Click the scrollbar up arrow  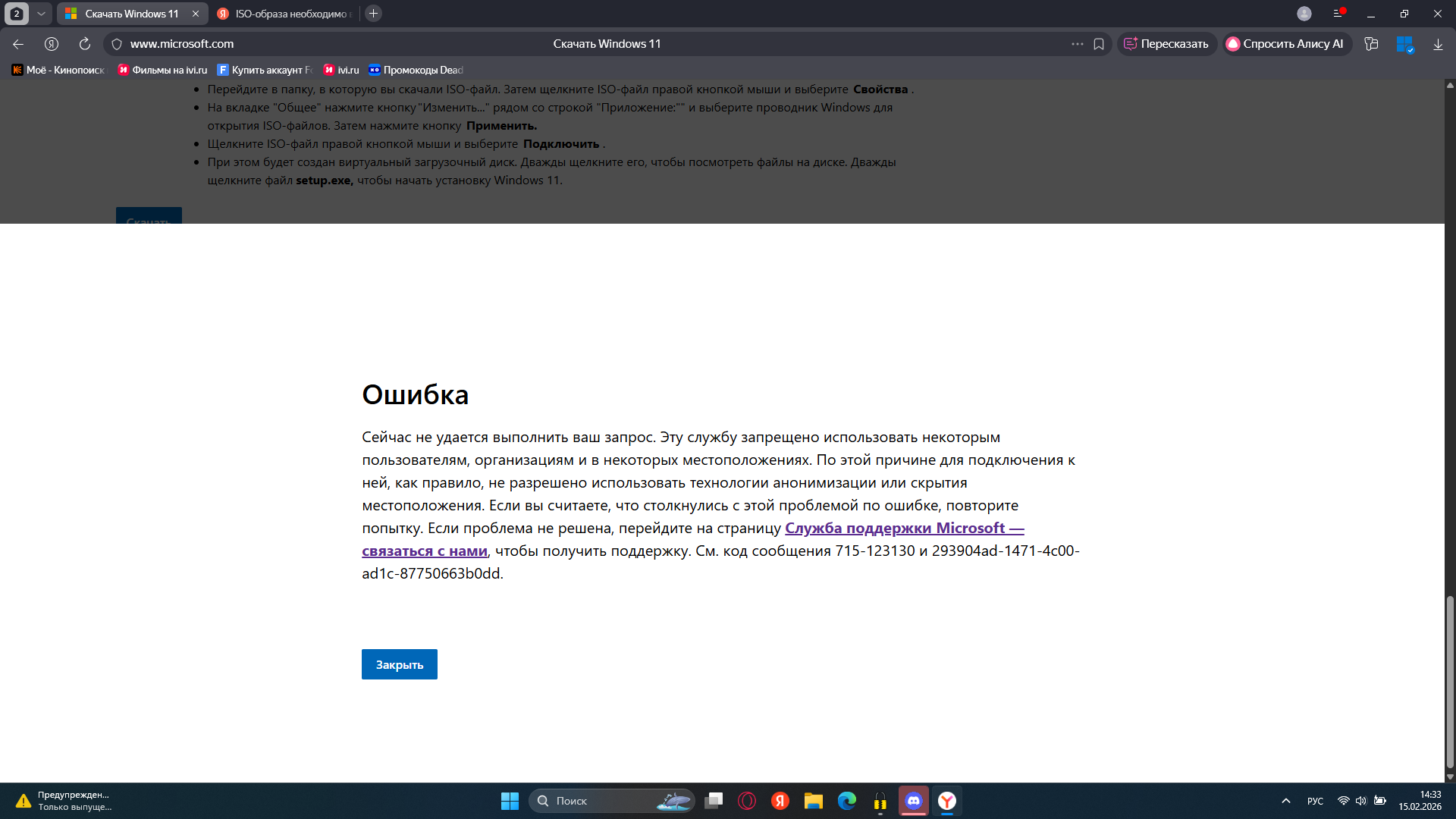[x=1450, y=85]
